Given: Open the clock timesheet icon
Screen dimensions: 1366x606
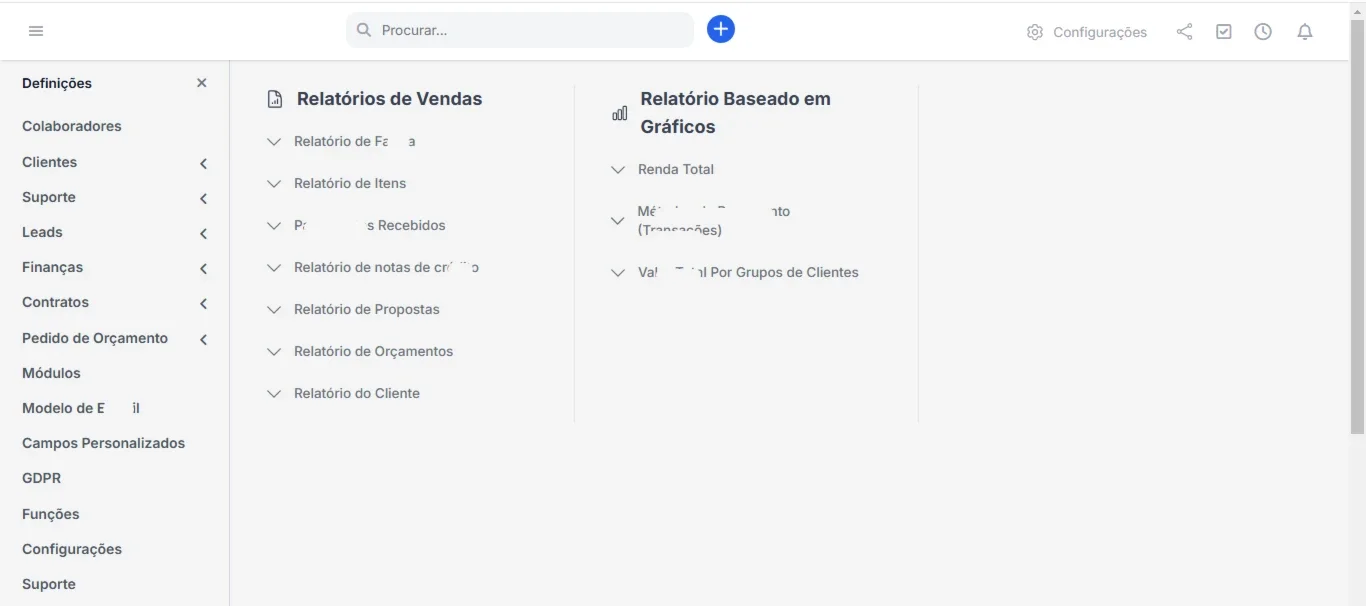Looking at the screenshot, I should point(1263,32).
